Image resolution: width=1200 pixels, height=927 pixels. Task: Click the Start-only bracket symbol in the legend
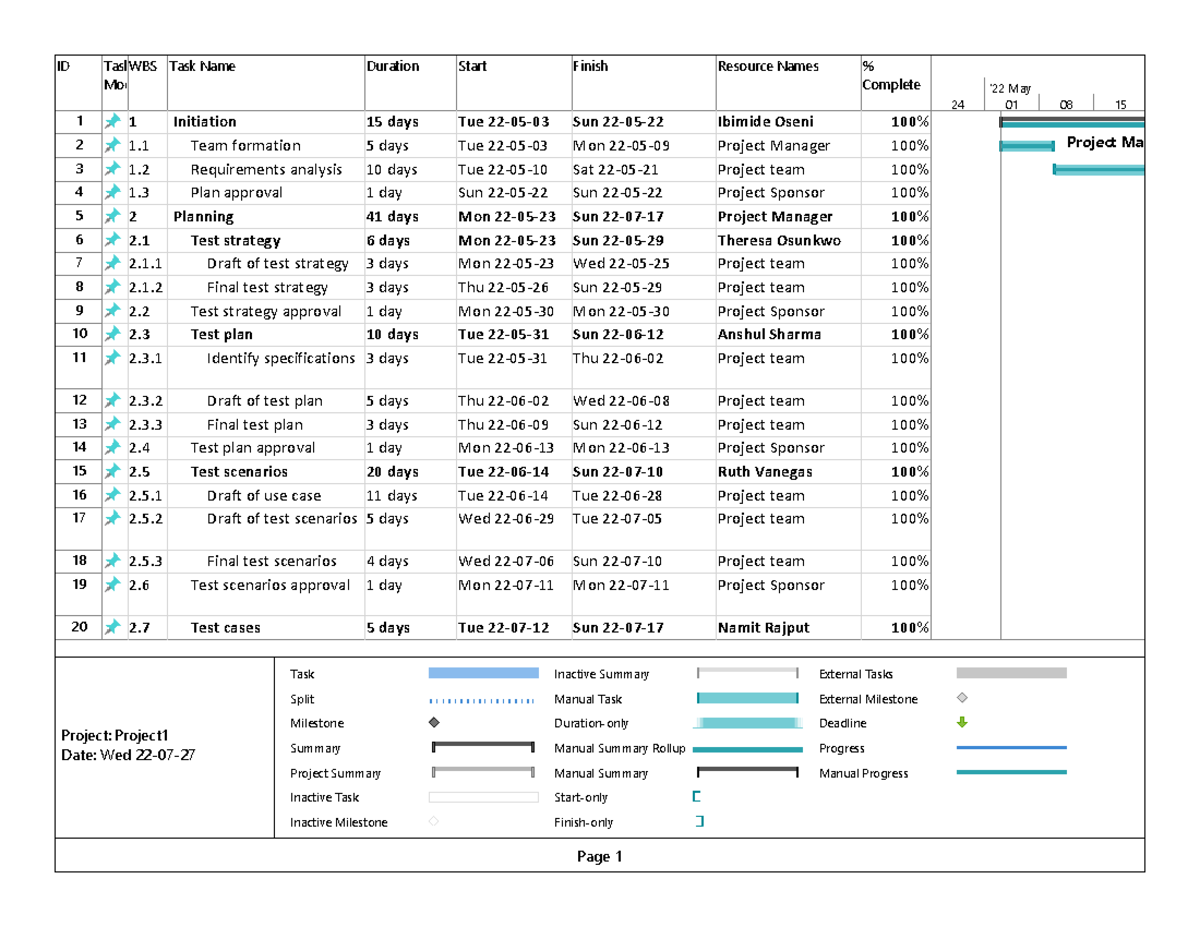(x=697, y=798)
